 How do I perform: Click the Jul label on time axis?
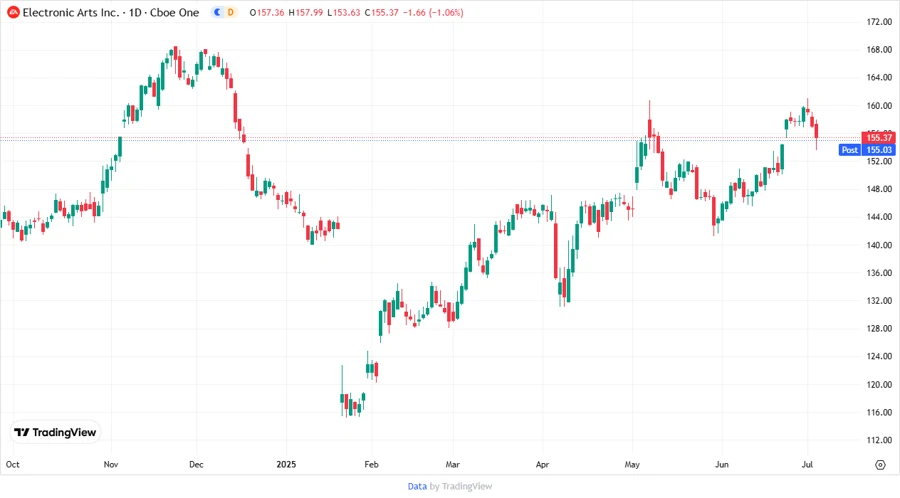pos(807,464)
